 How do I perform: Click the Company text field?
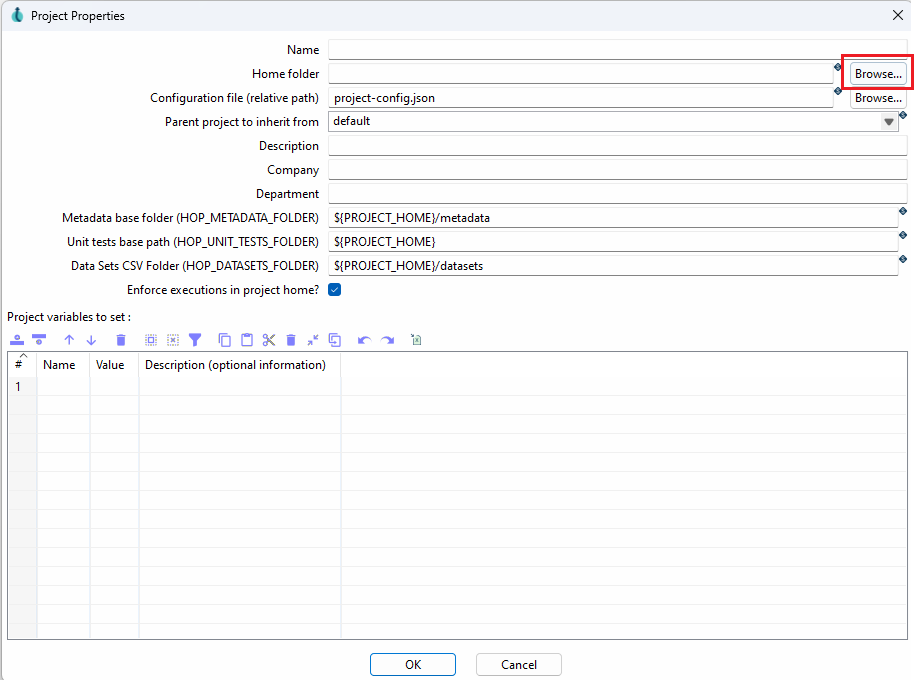pos(618,170)
